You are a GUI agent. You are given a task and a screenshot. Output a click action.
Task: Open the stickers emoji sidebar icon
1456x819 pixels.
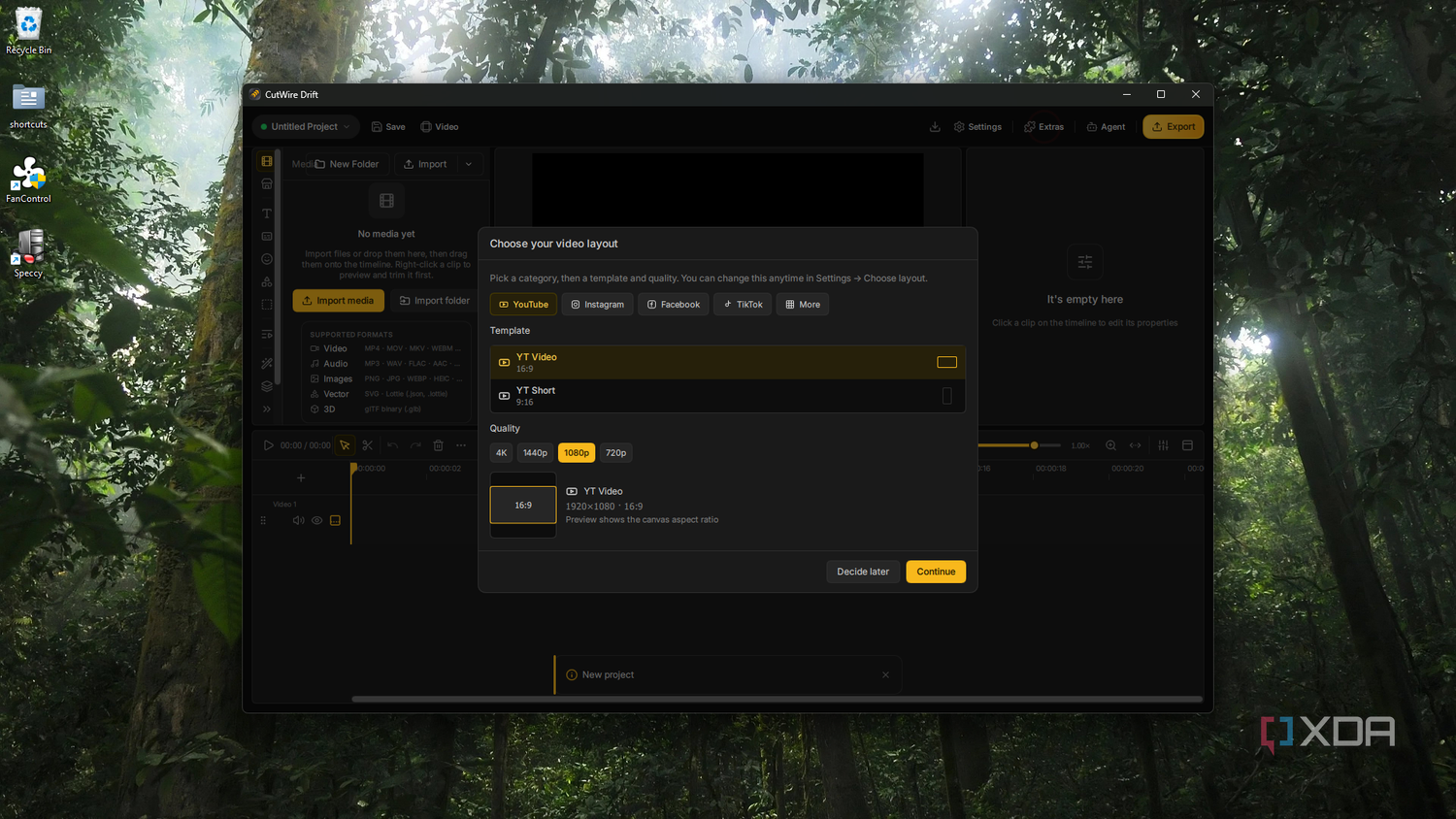coord(267,259)
